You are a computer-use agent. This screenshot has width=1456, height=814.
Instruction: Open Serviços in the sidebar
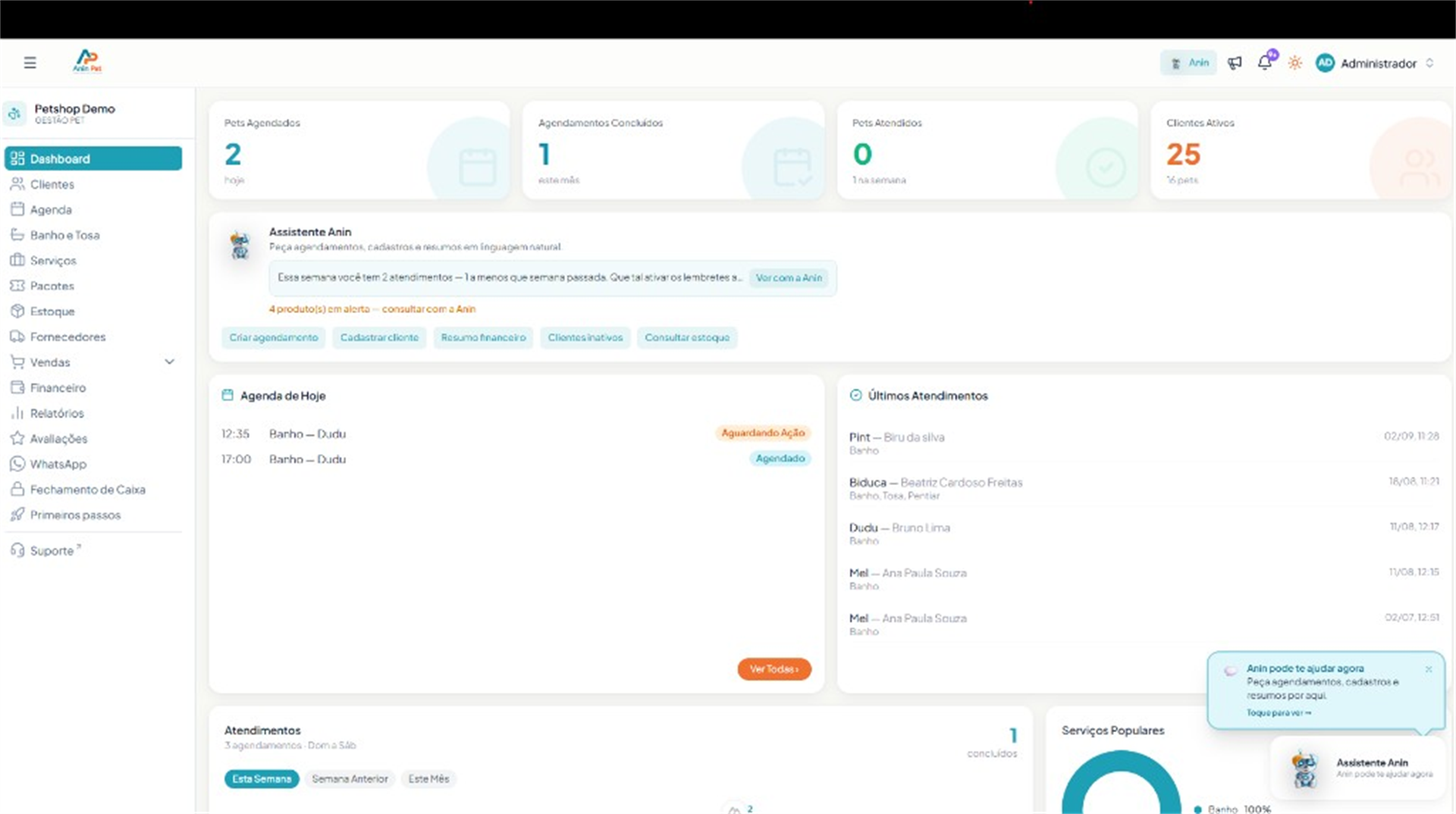point(93,261)
